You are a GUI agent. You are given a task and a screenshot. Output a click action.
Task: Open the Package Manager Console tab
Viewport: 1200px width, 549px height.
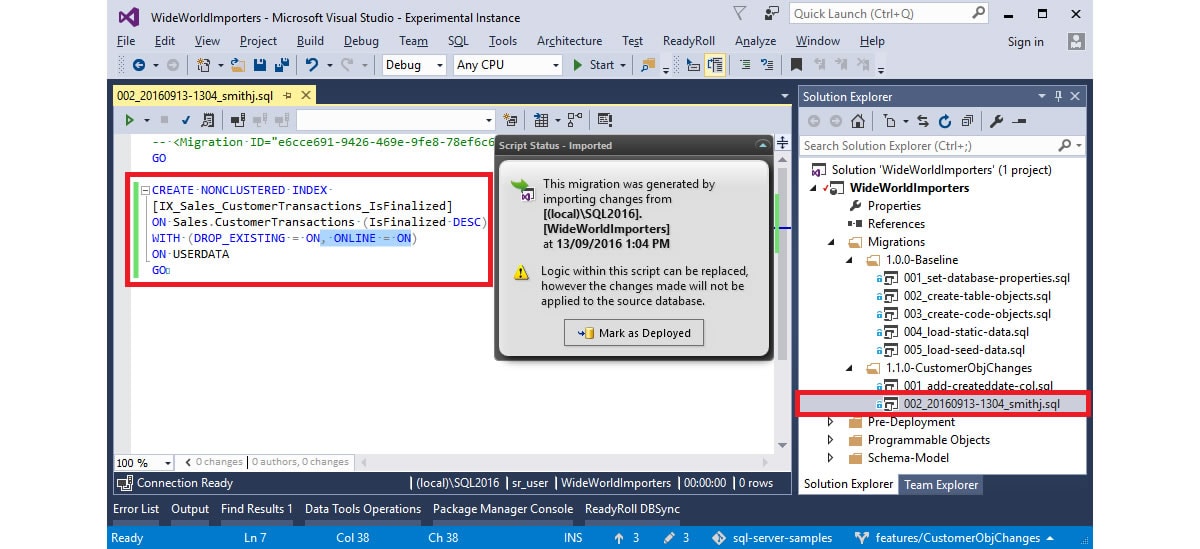(503, 509)
